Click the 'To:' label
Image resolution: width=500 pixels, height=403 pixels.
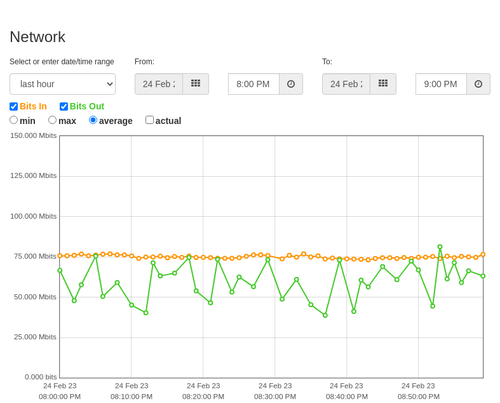pos(327,62)
